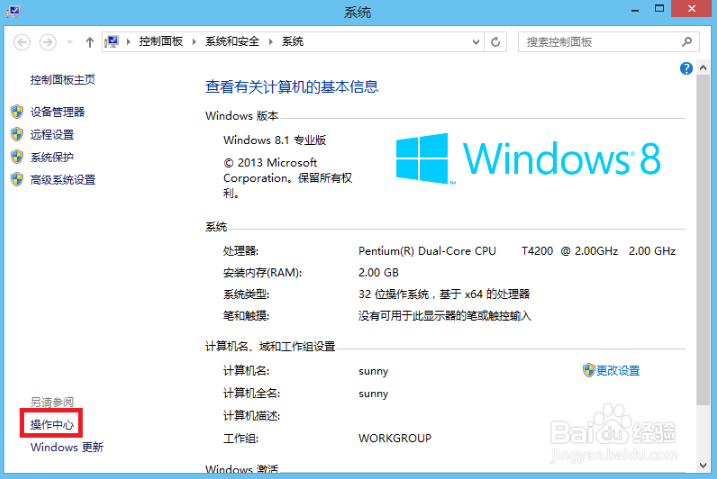Open 设备管理器 from the sidebar

pos(57,112)
